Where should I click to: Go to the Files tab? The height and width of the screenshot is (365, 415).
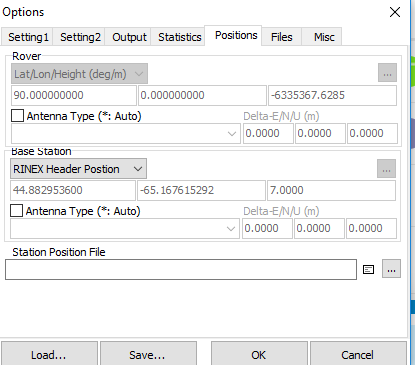click(x=281, y=37)
